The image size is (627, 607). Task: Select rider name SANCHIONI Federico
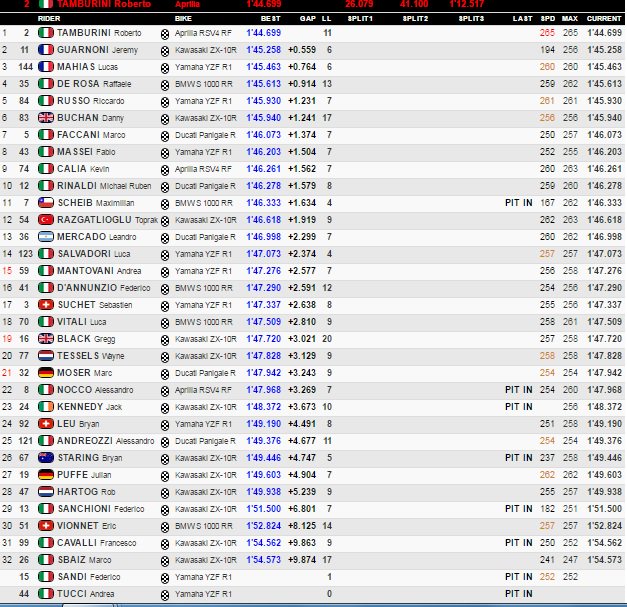[x=101, y=509]
